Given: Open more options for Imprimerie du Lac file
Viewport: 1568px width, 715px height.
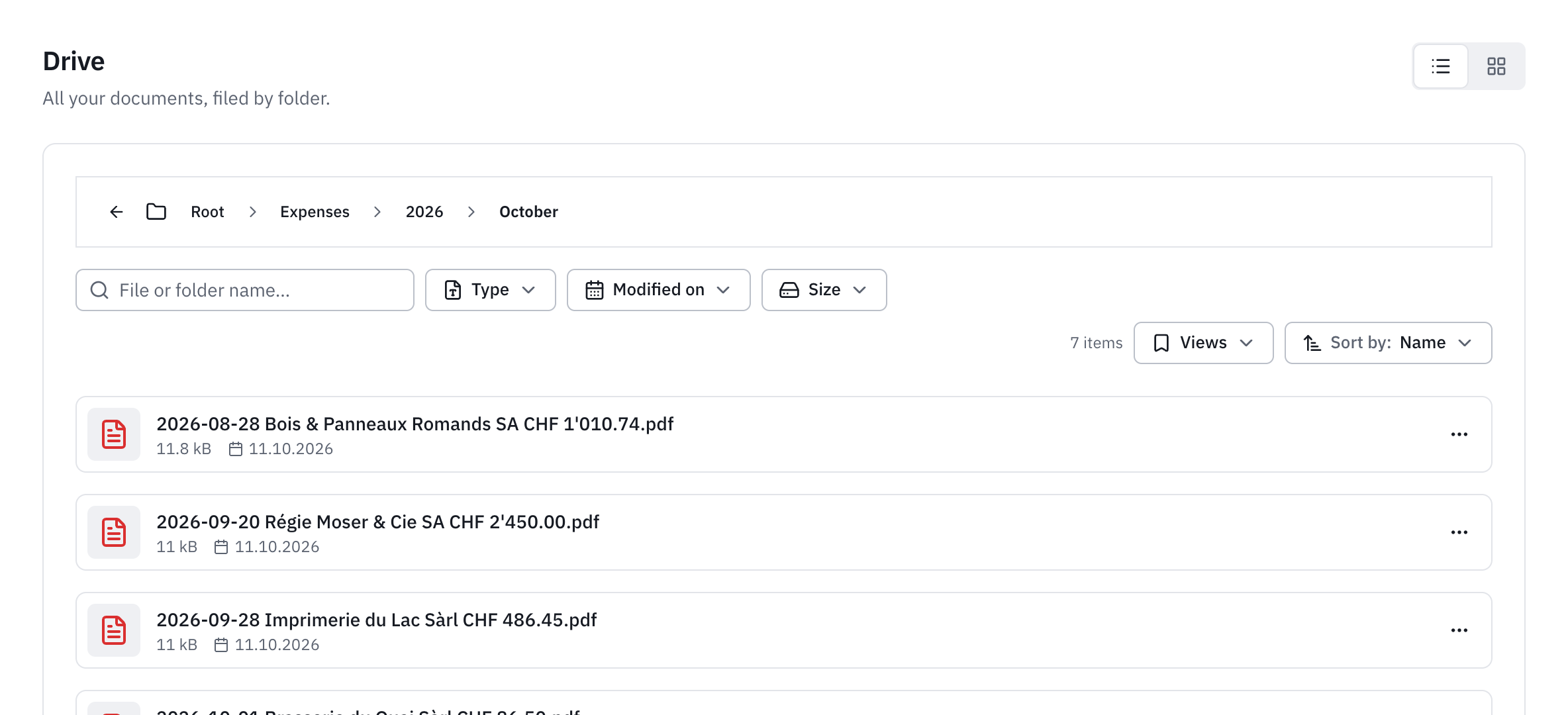Looking at the screenshot, I should click(x=1459, y=630).
